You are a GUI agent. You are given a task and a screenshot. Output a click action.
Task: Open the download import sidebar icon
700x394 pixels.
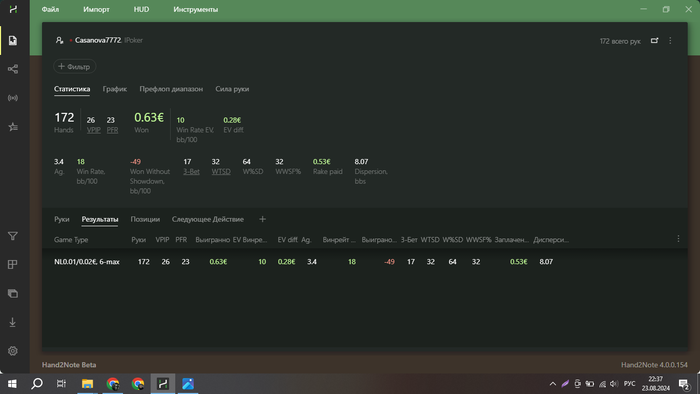(13, 322)
